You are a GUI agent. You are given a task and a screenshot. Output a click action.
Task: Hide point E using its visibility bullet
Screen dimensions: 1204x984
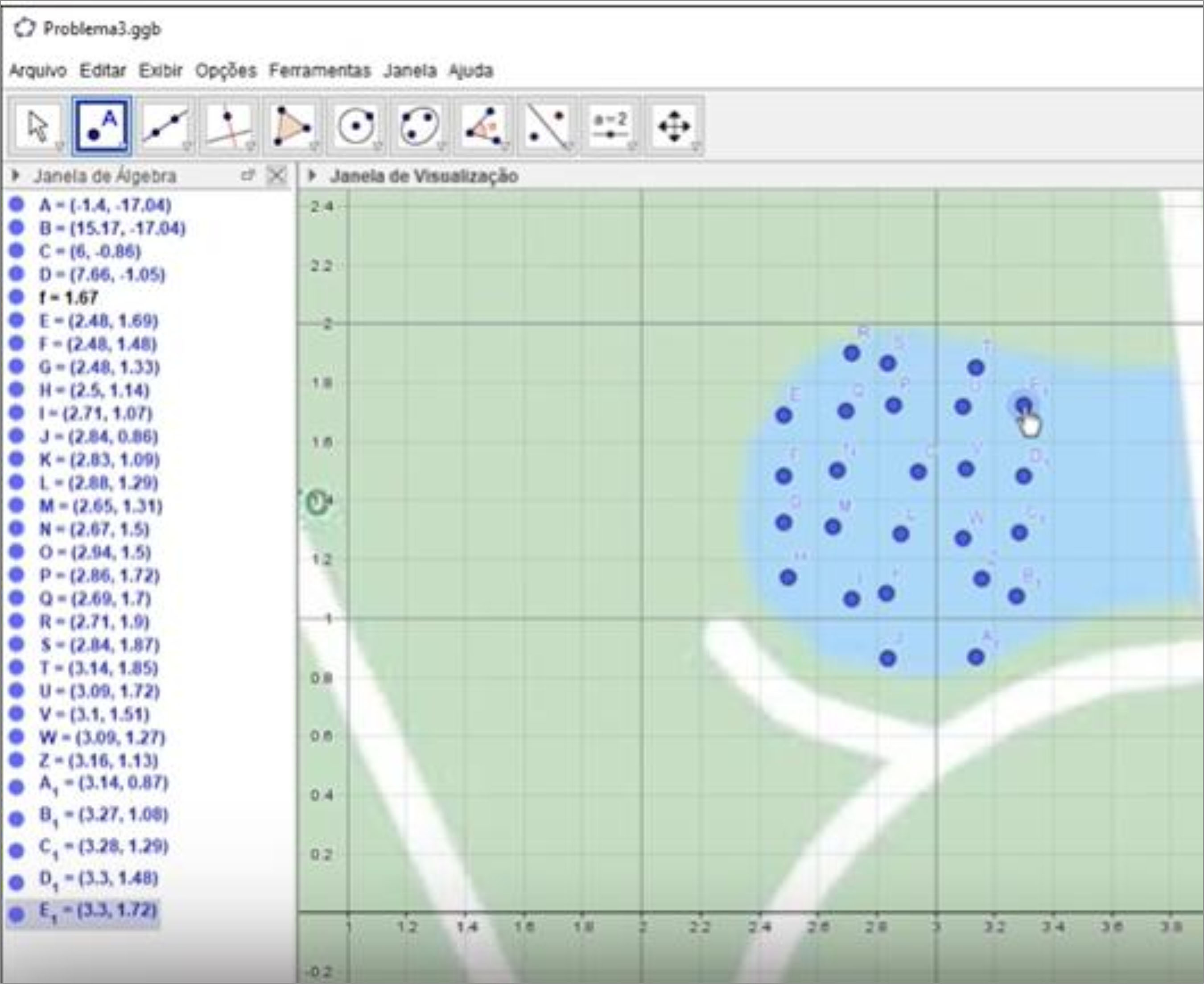click(x=17, y=320)
